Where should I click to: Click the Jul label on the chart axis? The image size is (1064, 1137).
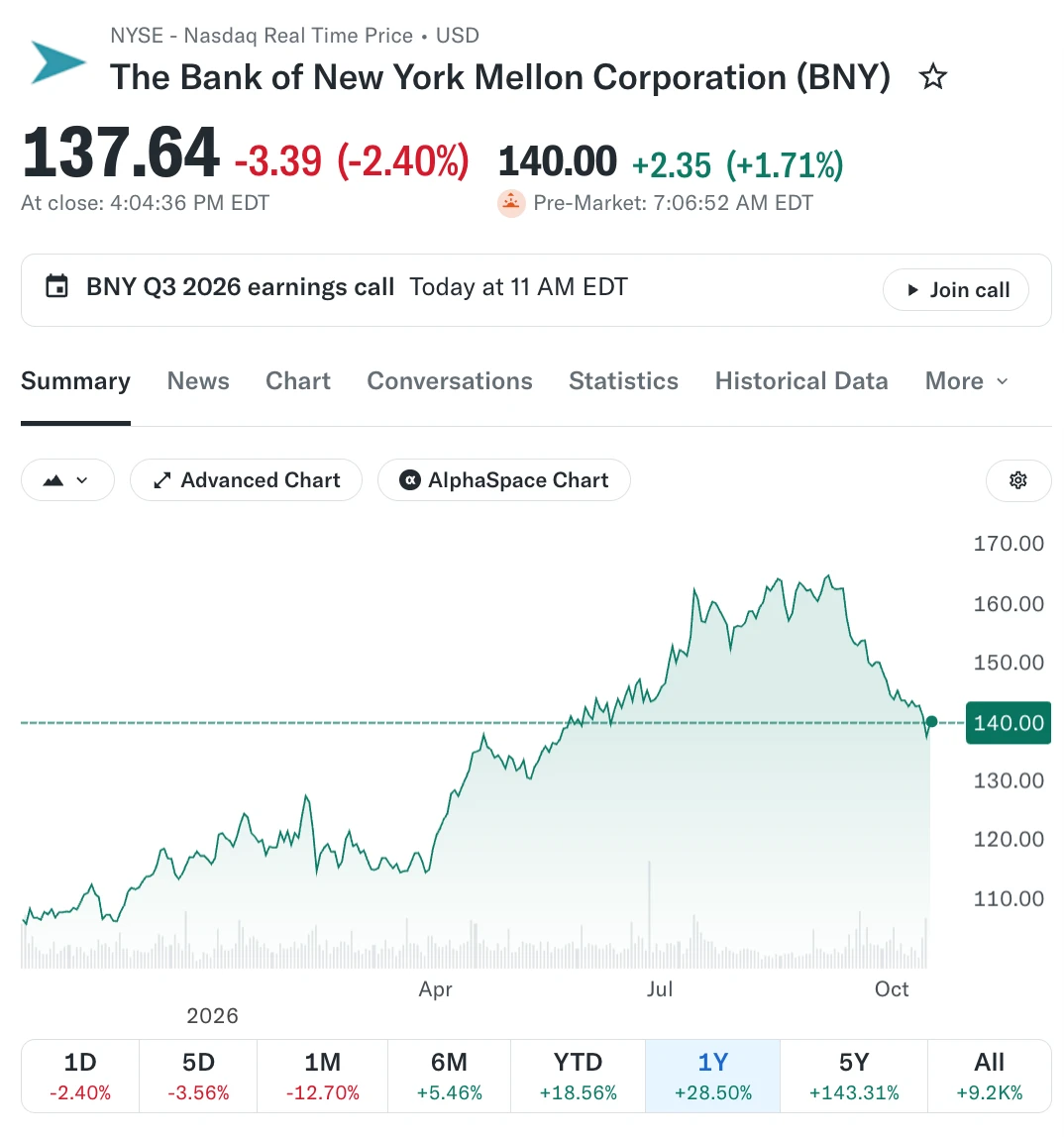click(660, 989)
